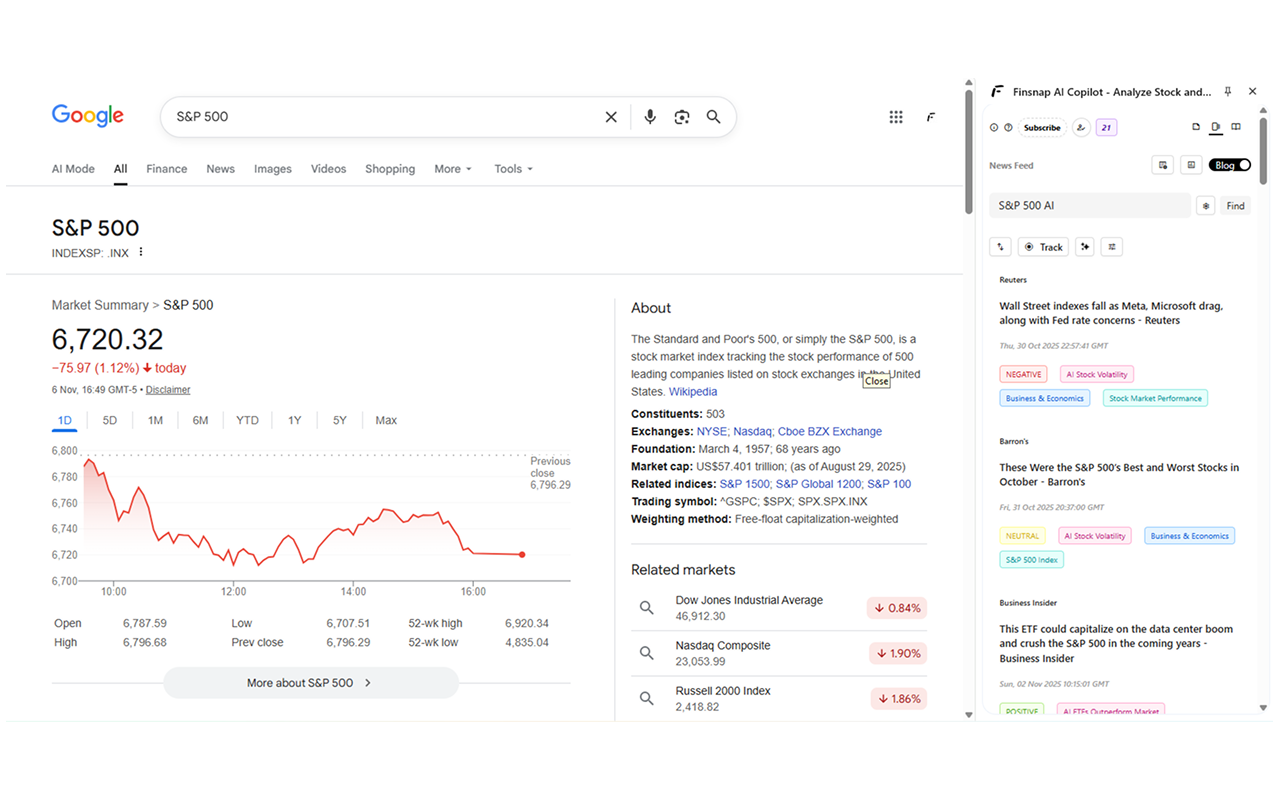Click the Google logo
The height and width of the screenshot is (800, 1280).
pos(88,116)
